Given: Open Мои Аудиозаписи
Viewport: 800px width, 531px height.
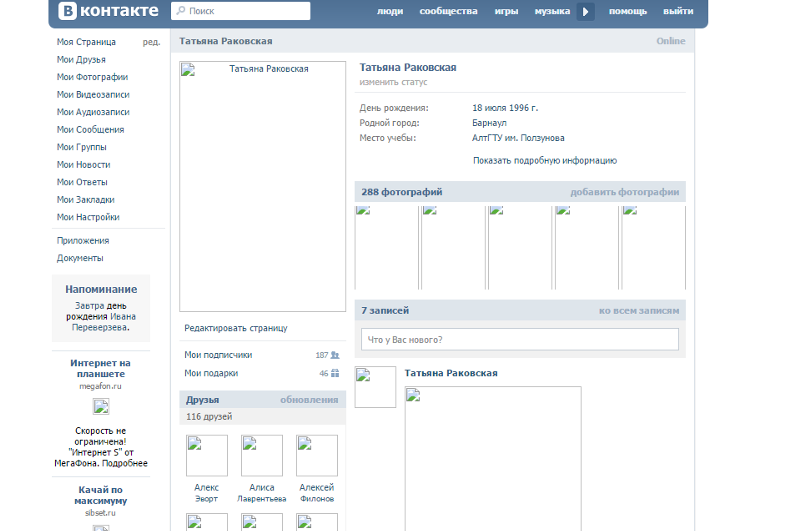Looking at the screenshot, I should click(93, 112).
